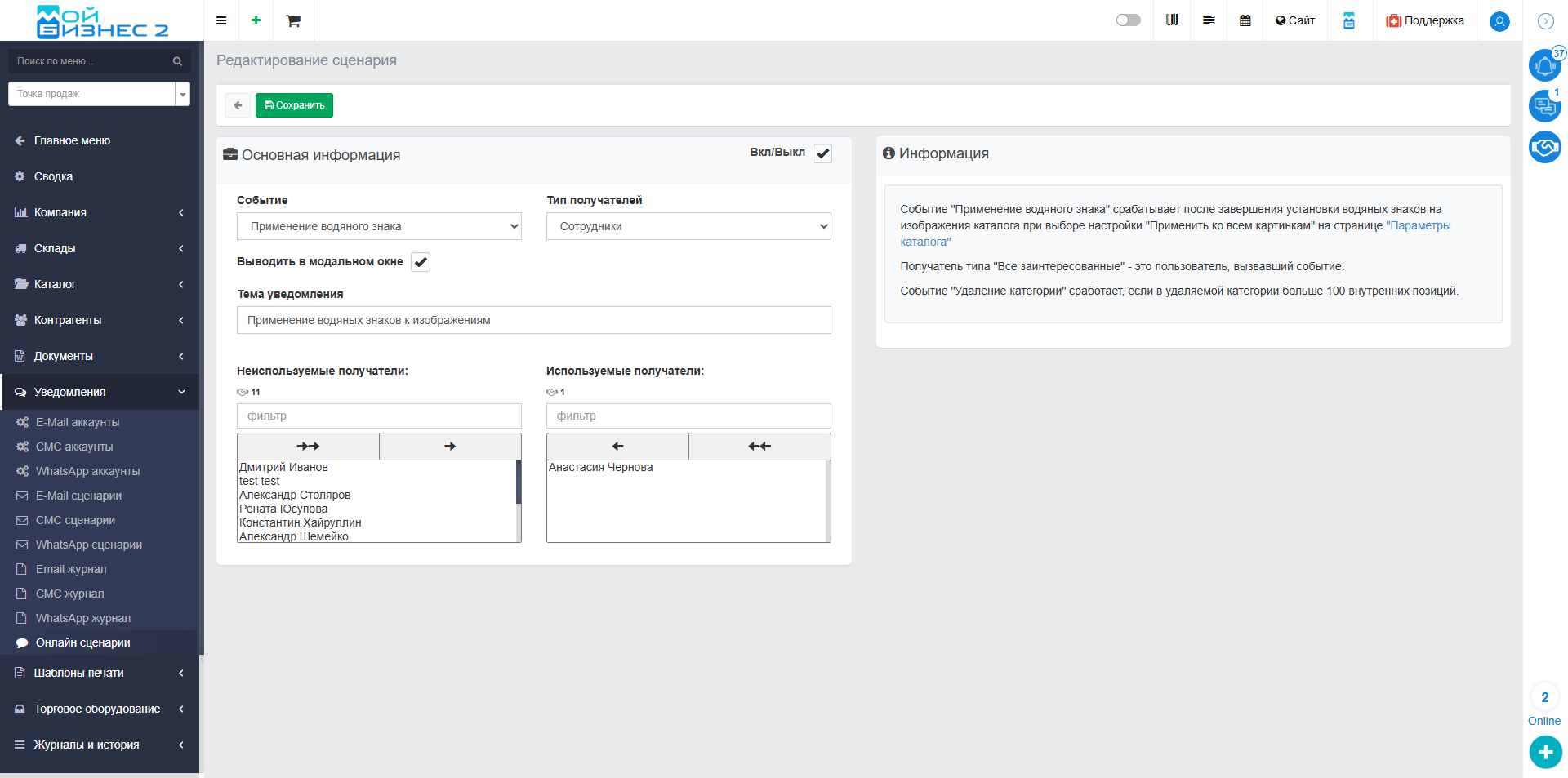Open the shopping cart icon in top bar
1568x778 pixels.
click(x=293, y=20)
